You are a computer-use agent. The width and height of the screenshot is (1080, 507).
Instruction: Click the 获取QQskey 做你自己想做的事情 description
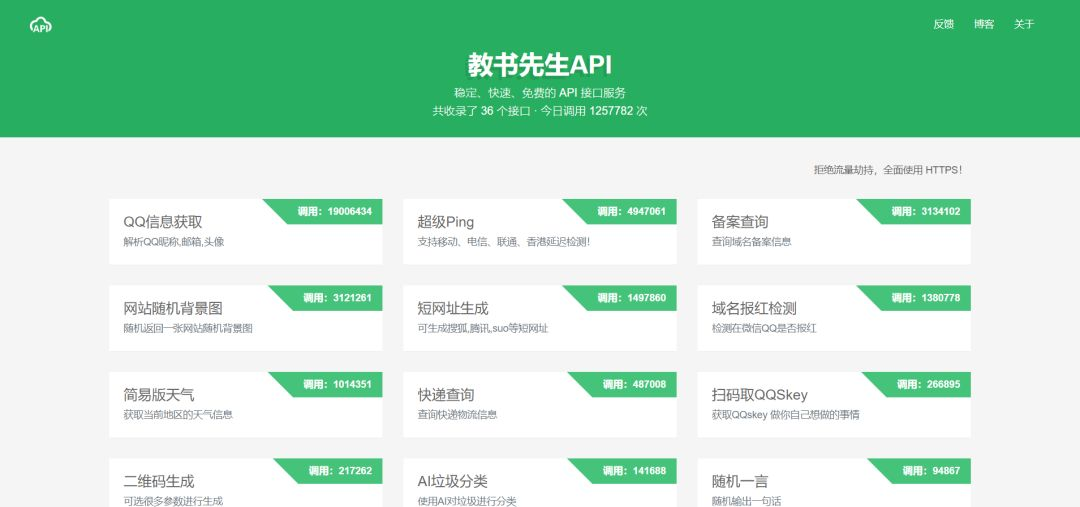pos(785,415)
